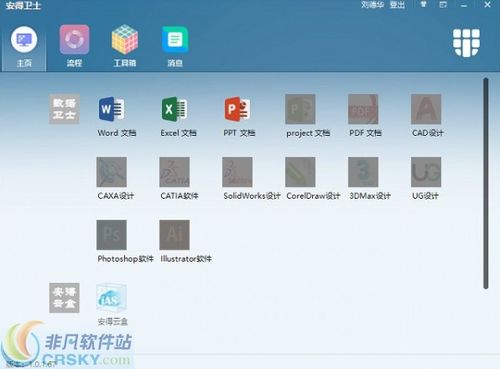The width and height of the screenshot is (500, 369).
Task: Open the Excel 文档 icon
Action: pos(174,109)
